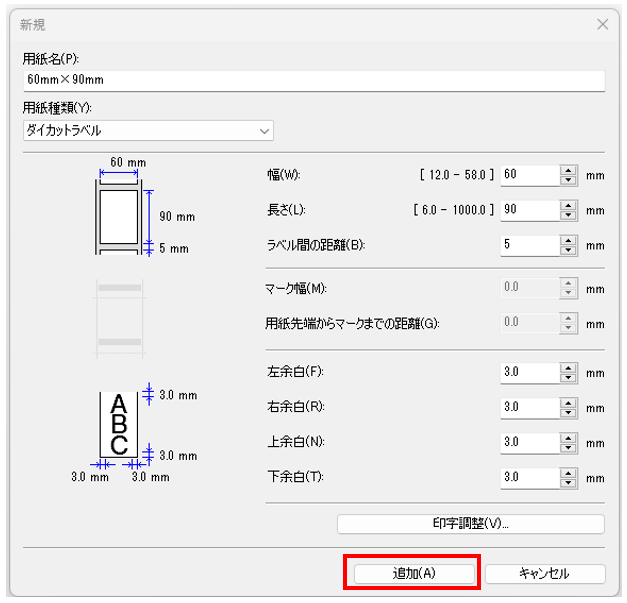This screenshot has width=627, height=603.
Task: Decrease 右余白(R) with the down arrow
Action: point(569,413)
